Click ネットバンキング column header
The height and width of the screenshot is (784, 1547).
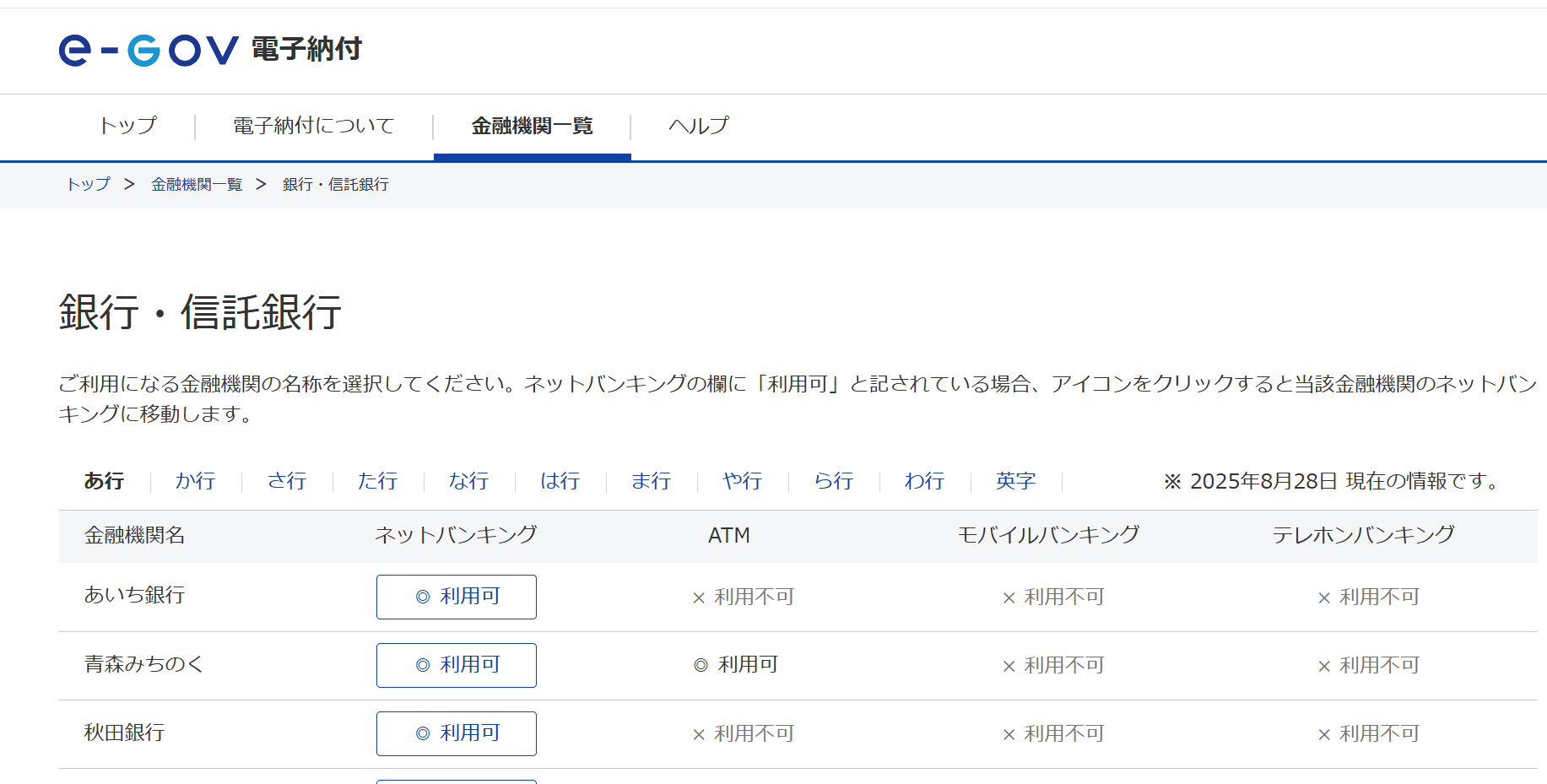(x=456, y=535)
